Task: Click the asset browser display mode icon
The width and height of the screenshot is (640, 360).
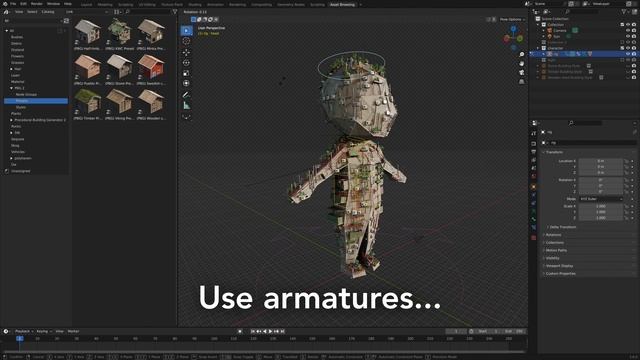Action: pos(117,12)
